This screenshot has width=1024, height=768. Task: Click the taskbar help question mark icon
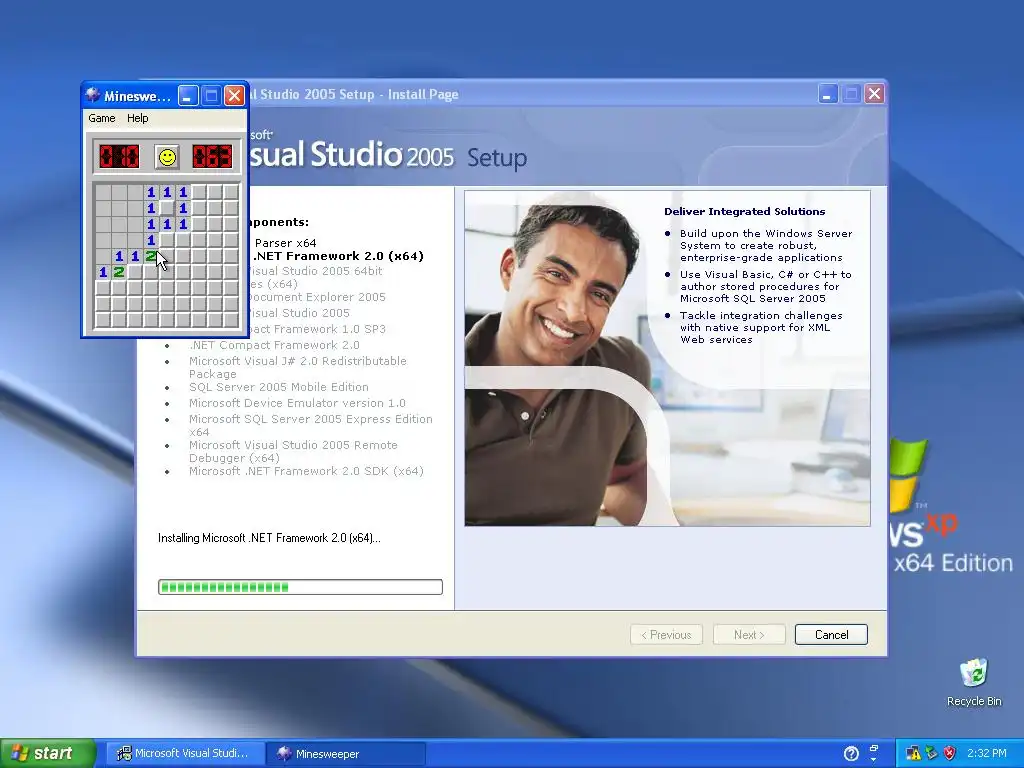tap(851, 754)
